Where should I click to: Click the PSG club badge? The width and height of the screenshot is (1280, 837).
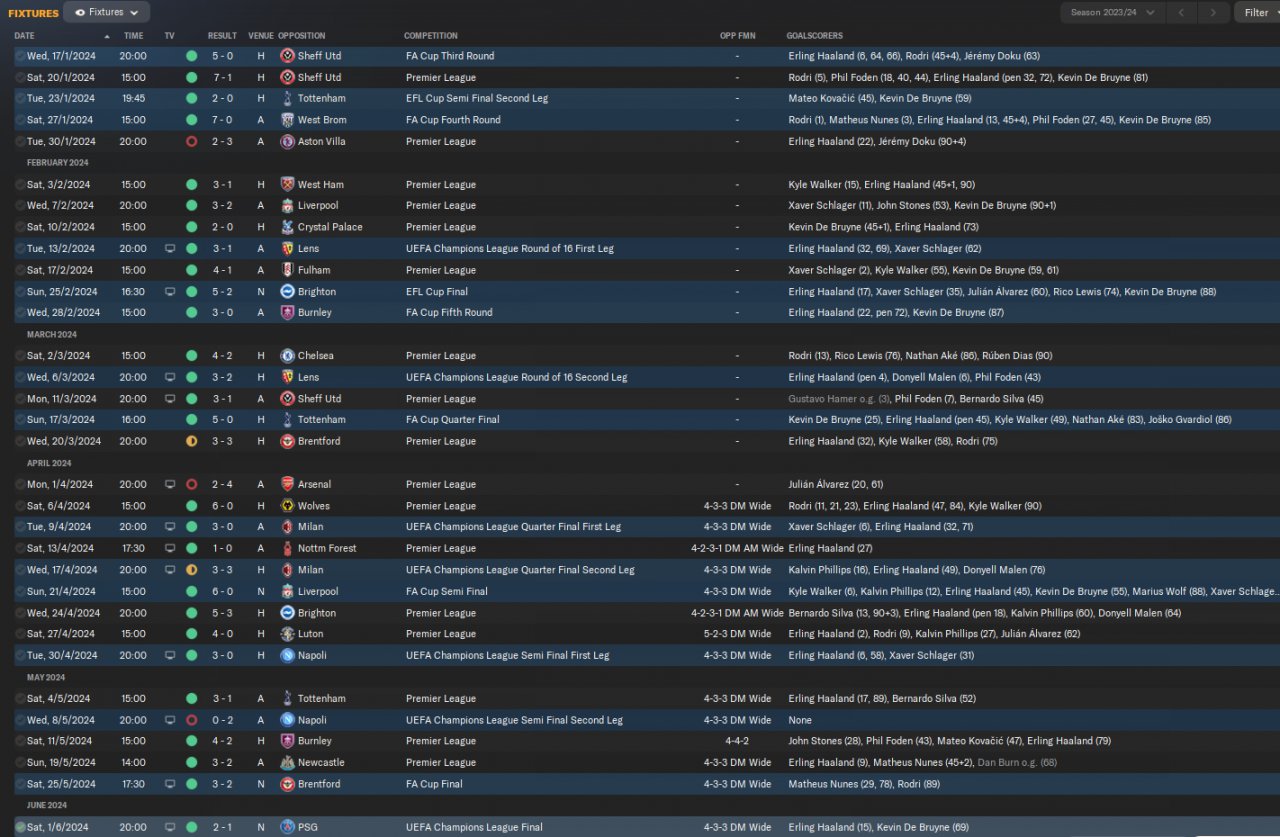point(288,827)
